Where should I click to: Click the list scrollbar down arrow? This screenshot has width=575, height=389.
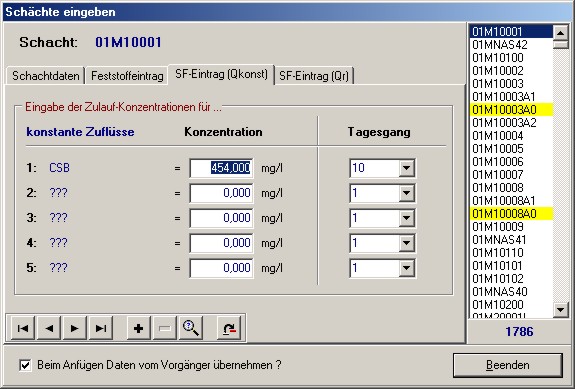(x=560, y=310)
